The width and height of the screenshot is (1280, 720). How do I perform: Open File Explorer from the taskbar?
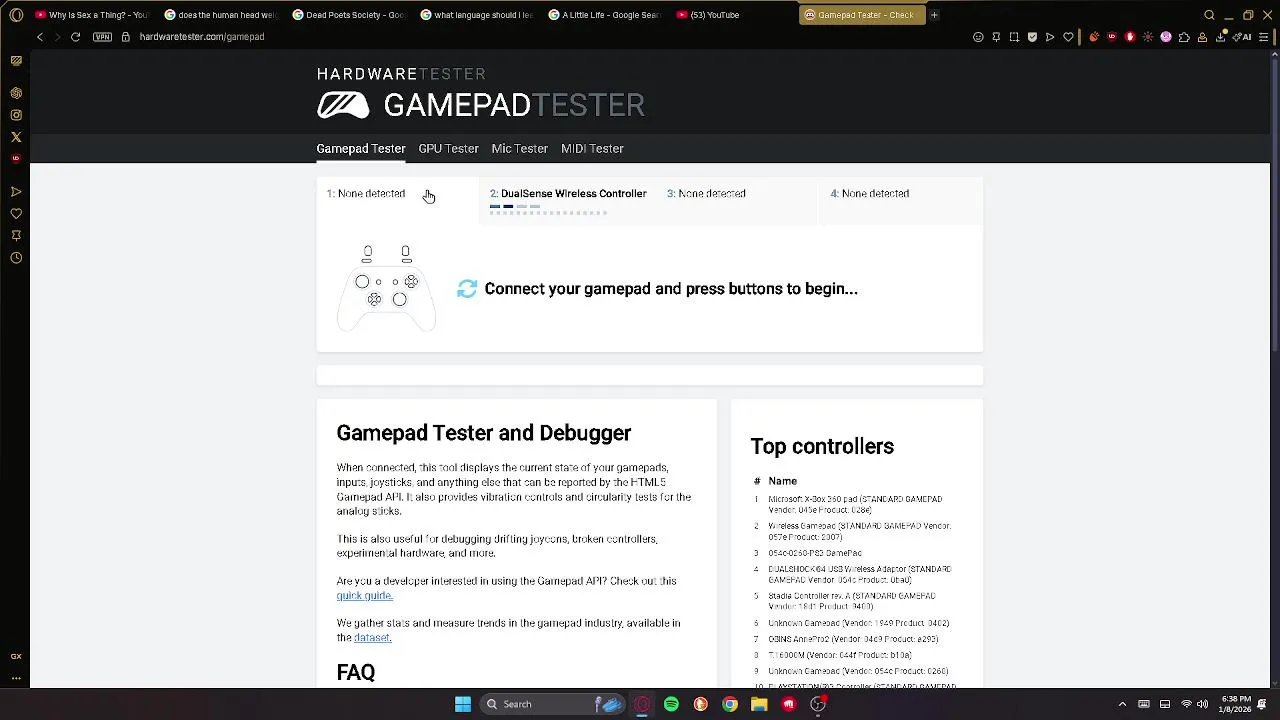coord(759,704)
